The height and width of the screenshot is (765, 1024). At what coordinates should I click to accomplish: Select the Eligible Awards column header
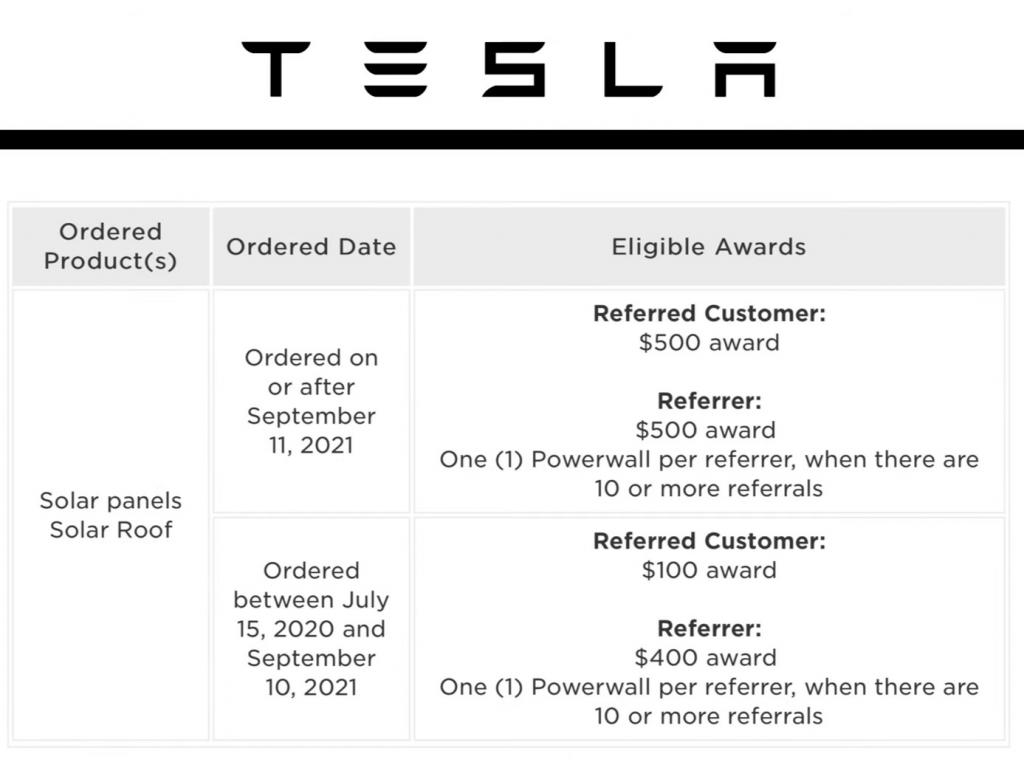tap(709, 246)
